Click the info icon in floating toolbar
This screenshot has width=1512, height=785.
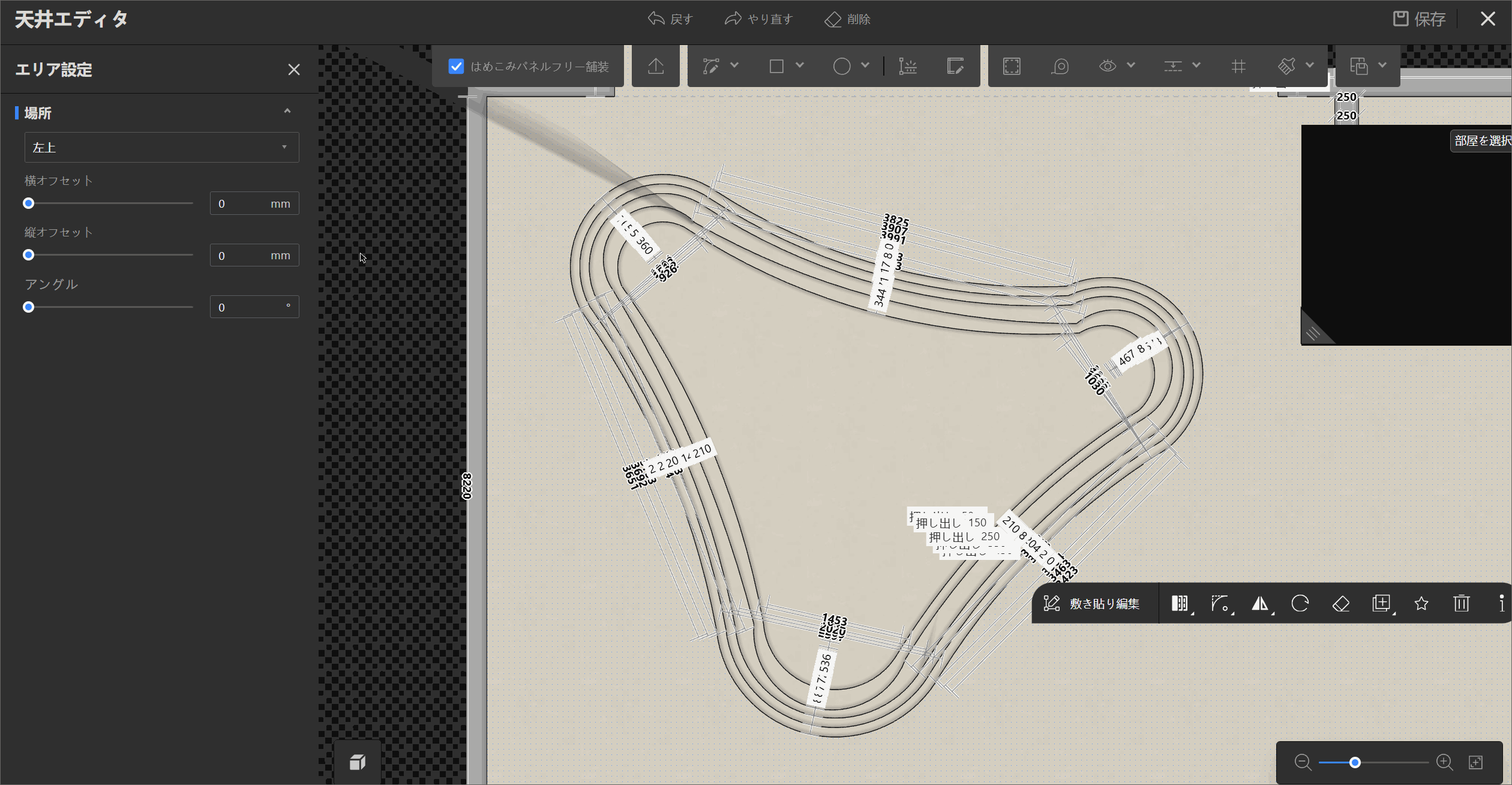click(1501, 604)
